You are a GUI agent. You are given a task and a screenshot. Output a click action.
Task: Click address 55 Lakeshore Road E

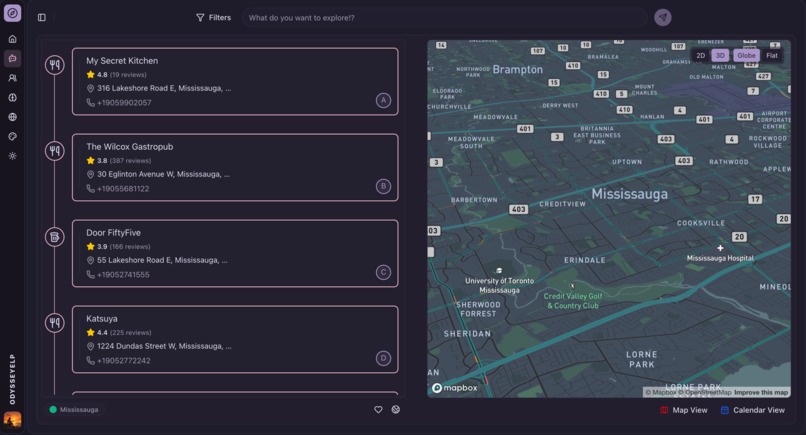162,260
